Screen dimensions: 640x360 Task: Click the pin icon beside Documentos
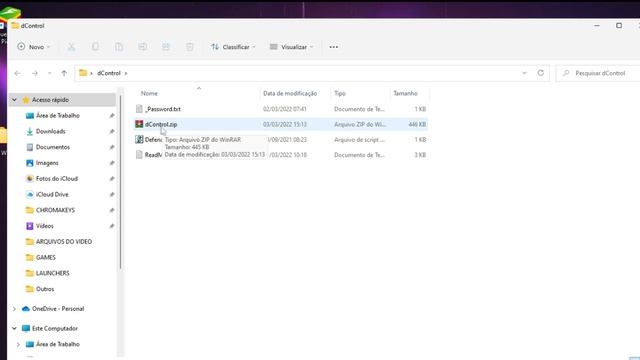click(x=111, y=147)
